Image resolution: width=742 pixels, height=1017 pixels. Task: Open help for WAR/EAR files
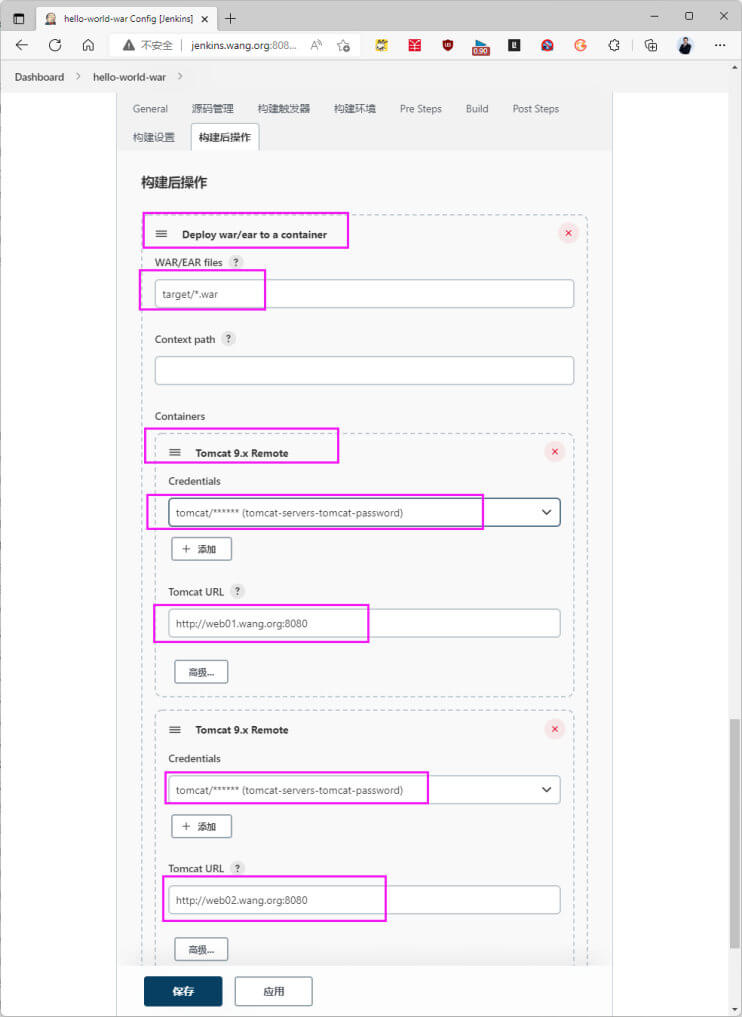click(x=236, y=262)
